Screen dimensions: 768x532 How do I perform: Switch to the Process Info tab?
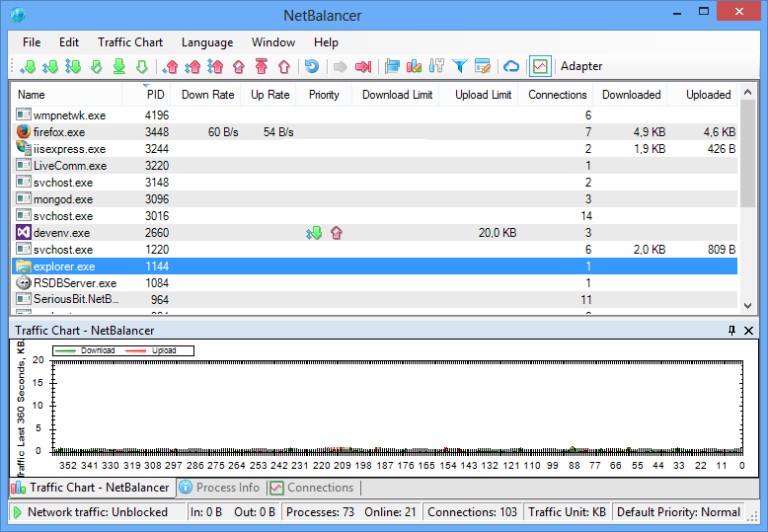pyautogui.click(x=220, y=487)
